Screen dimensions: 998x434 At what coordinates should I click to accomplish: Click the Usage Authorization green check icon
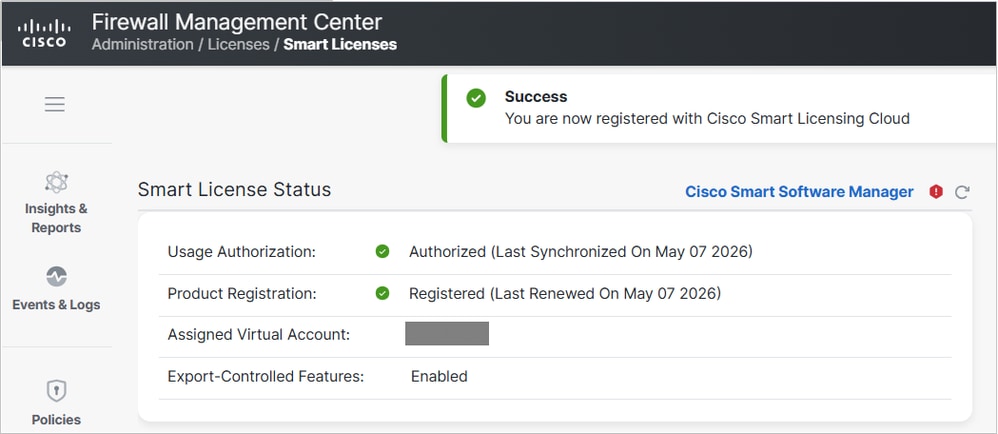pyautogui.click(x=382, y=251)
